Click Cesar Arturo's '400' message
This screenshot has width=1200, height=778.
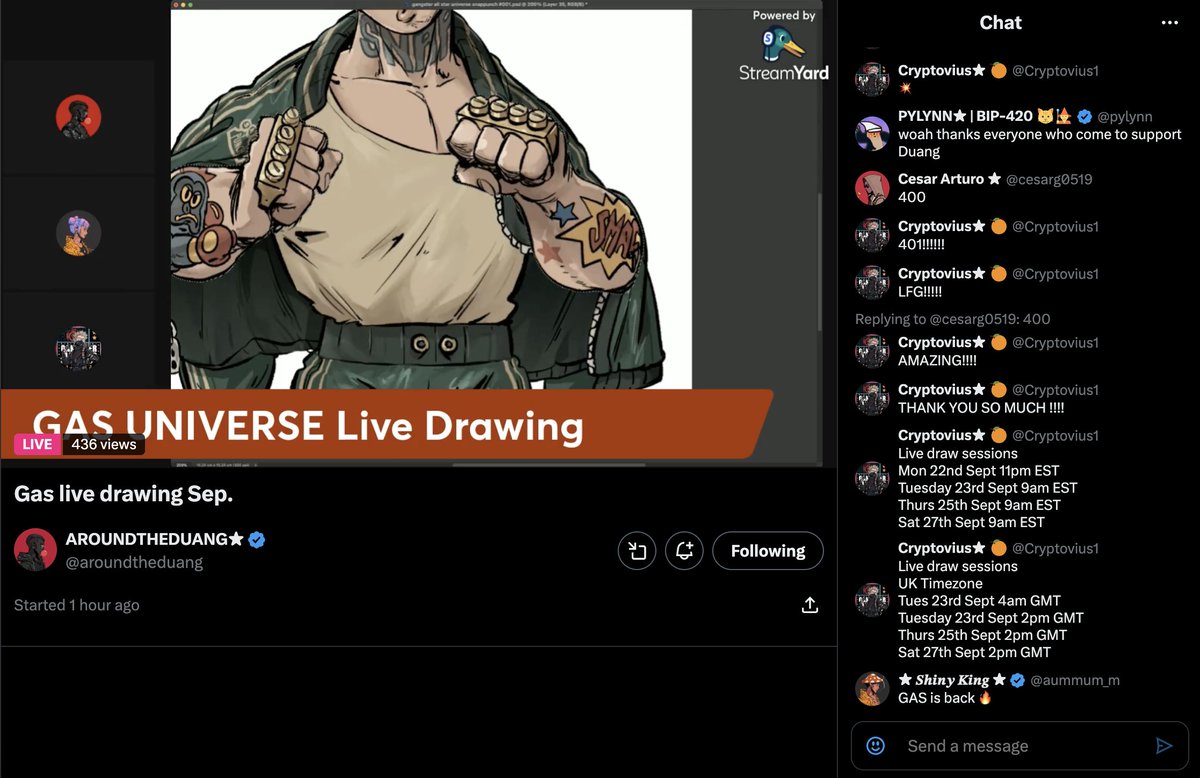click(912, 197)
